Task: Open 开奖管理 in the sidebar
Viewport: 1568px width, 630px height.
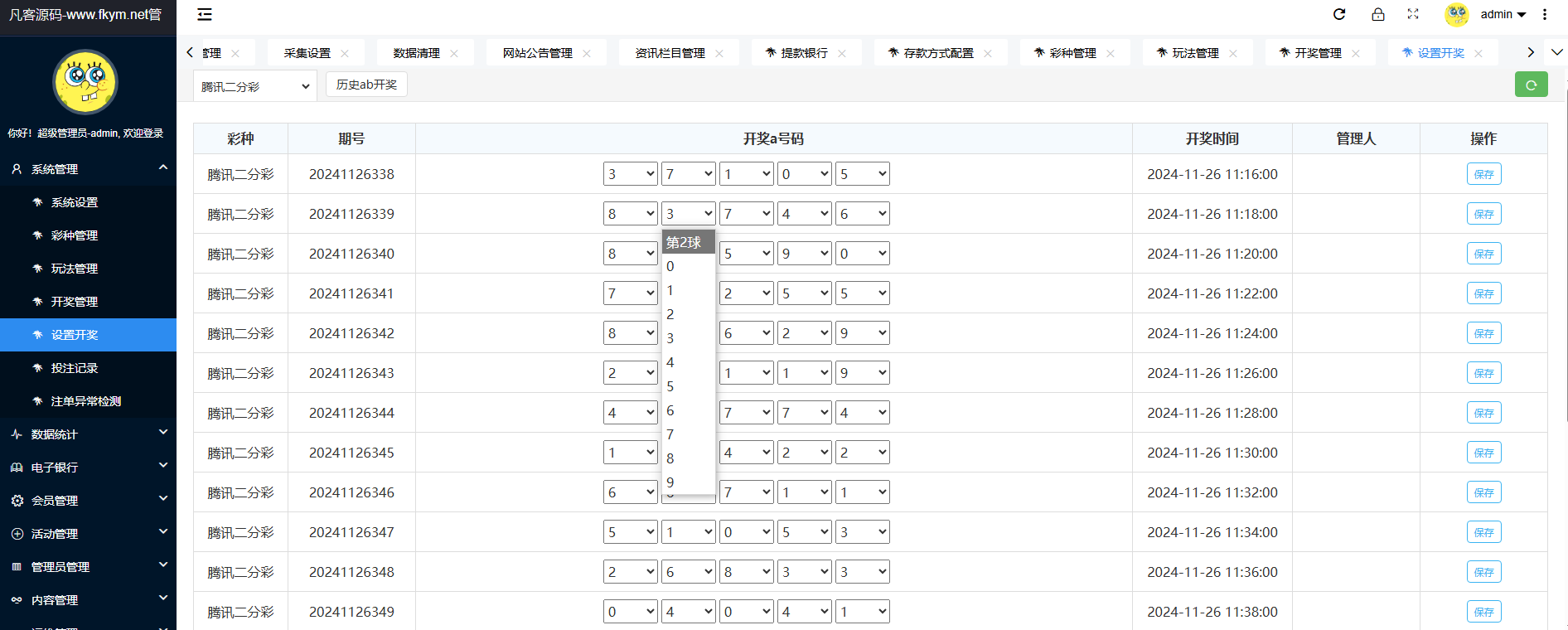Action: tap(88, 302)
